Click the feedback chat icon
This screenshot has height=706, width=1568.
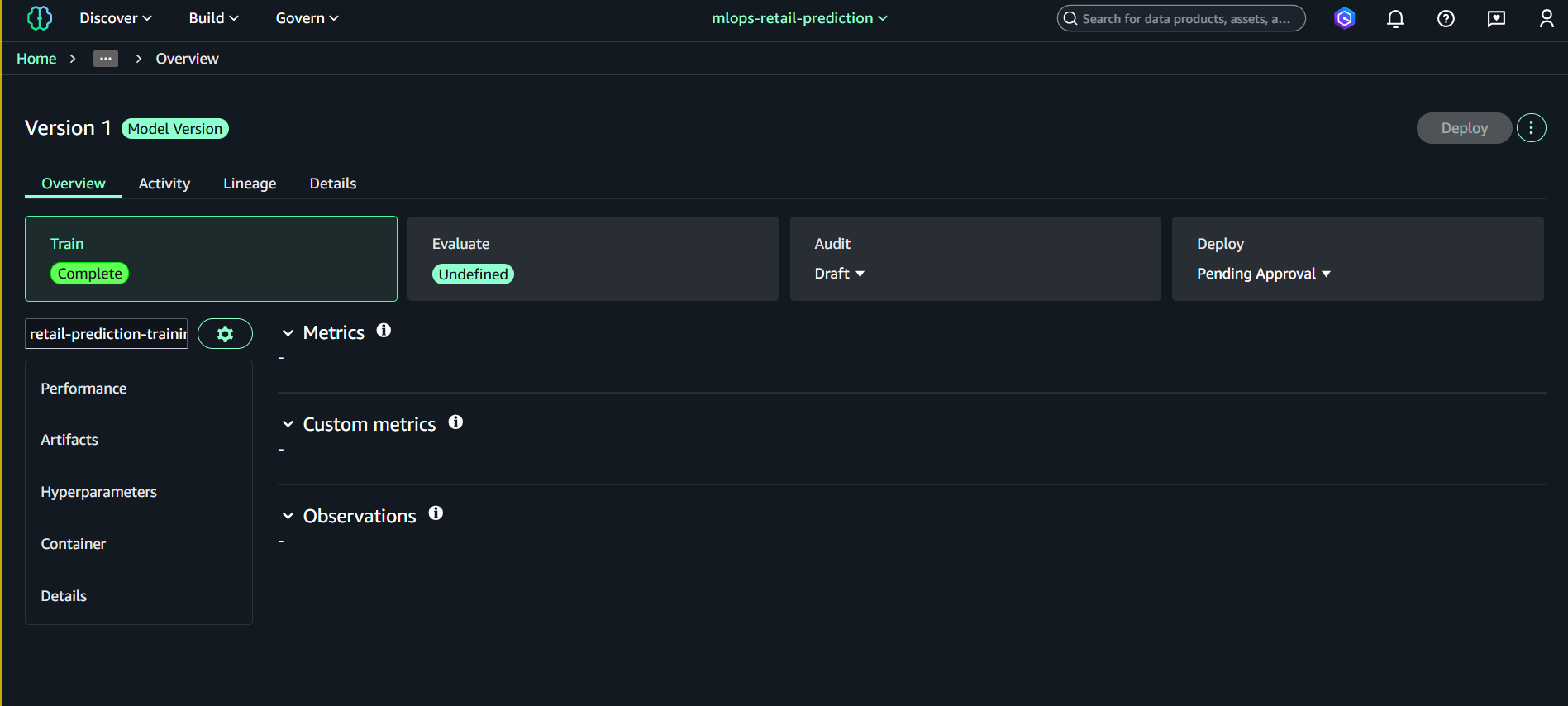[1496, 18]
